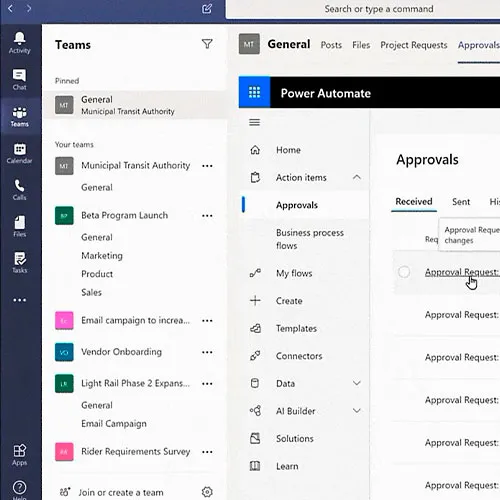Go to Power Automate Home
This screenshot has width=500, height=500.
[288, 150]
